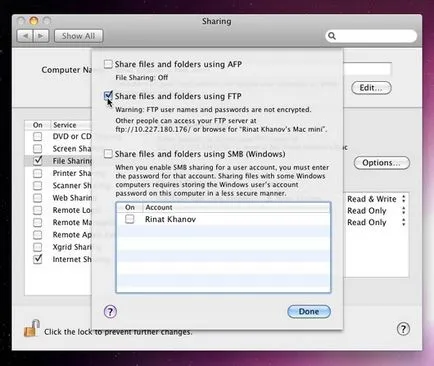This screenshot has height=366, width=434.
Task: Click the back navigation arrow
Action: click(x=25, y=36)
